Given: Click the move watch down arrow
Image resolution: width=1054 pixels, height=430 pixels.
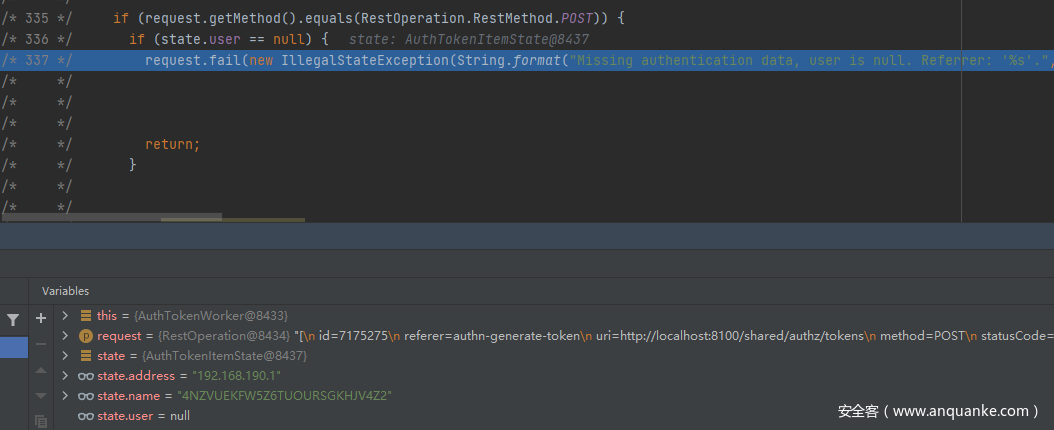Looking at the screenshot, I should [41, 395].
